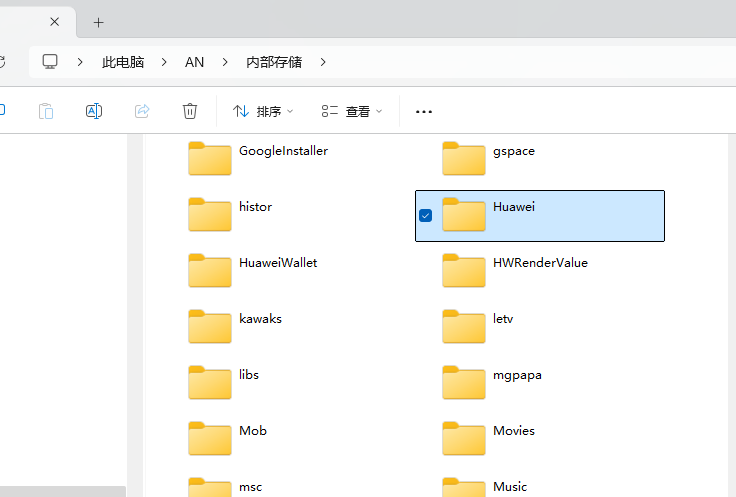Click the HWRenderValue folder name
The image size is (736, 497).
[x=540, y=263]
